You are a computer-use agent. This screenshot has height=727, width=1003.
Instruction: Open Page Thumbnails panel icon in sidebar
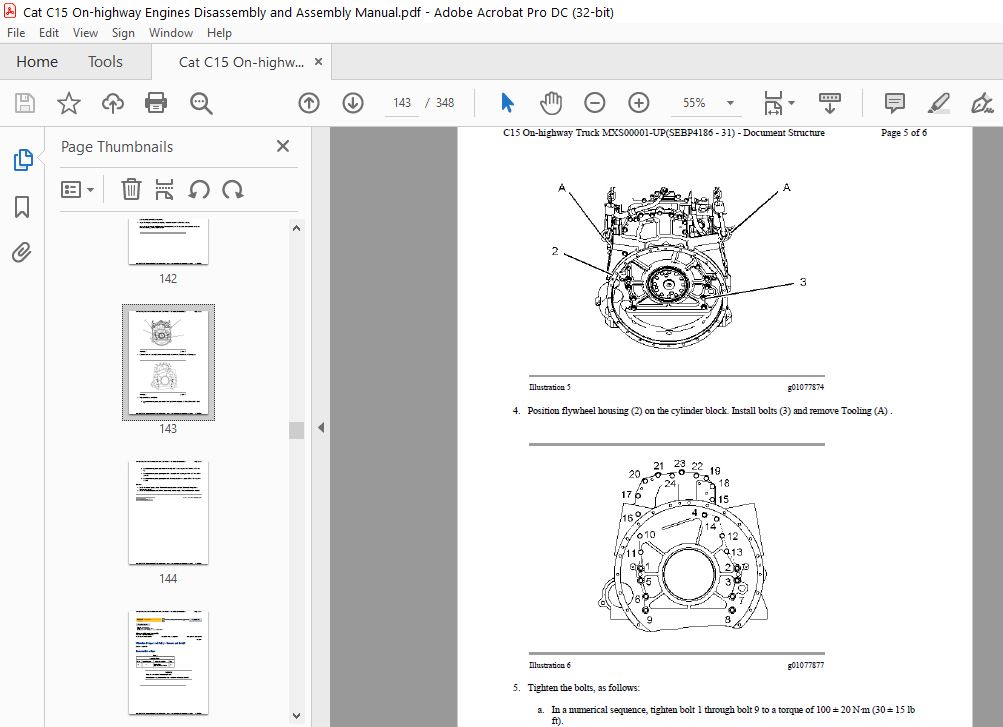click(x=22, y=160)
